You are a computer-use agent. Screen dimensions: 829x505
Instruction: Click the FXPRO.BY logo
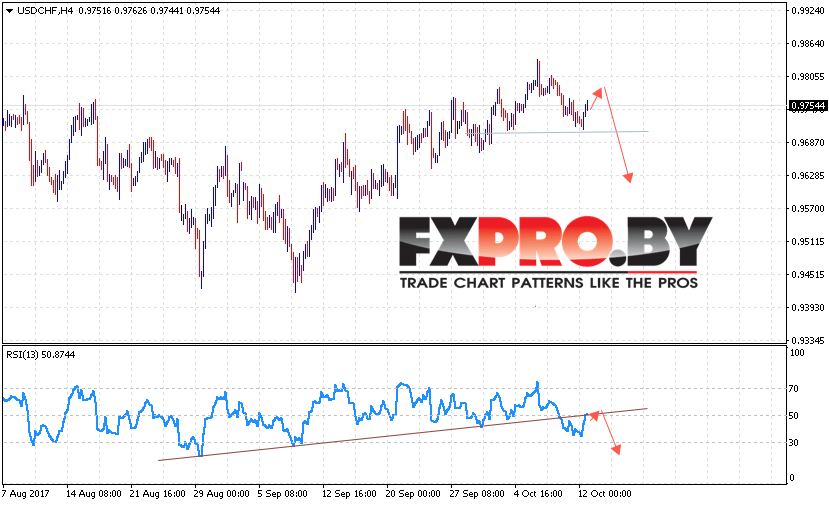(x=555, y=241)
